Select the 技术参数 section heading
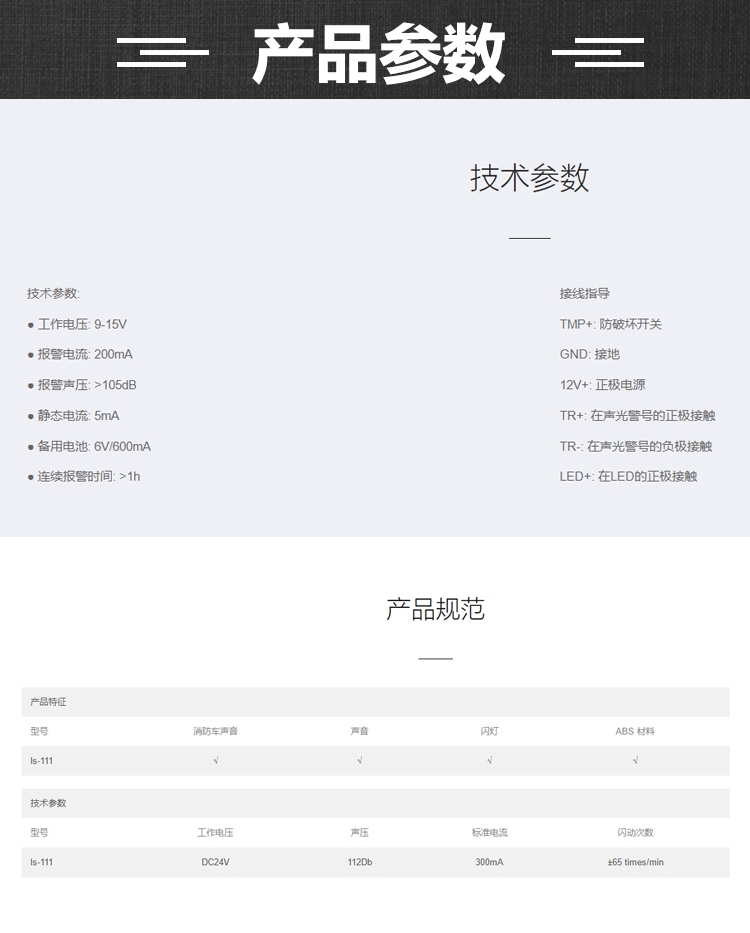 tap(530, 178)
